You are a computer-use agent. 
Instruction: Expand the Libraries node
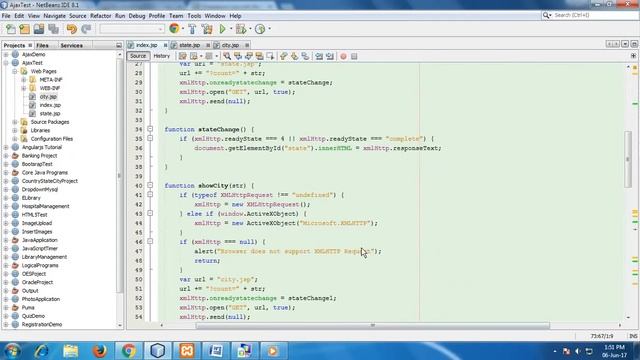(15, 130)
